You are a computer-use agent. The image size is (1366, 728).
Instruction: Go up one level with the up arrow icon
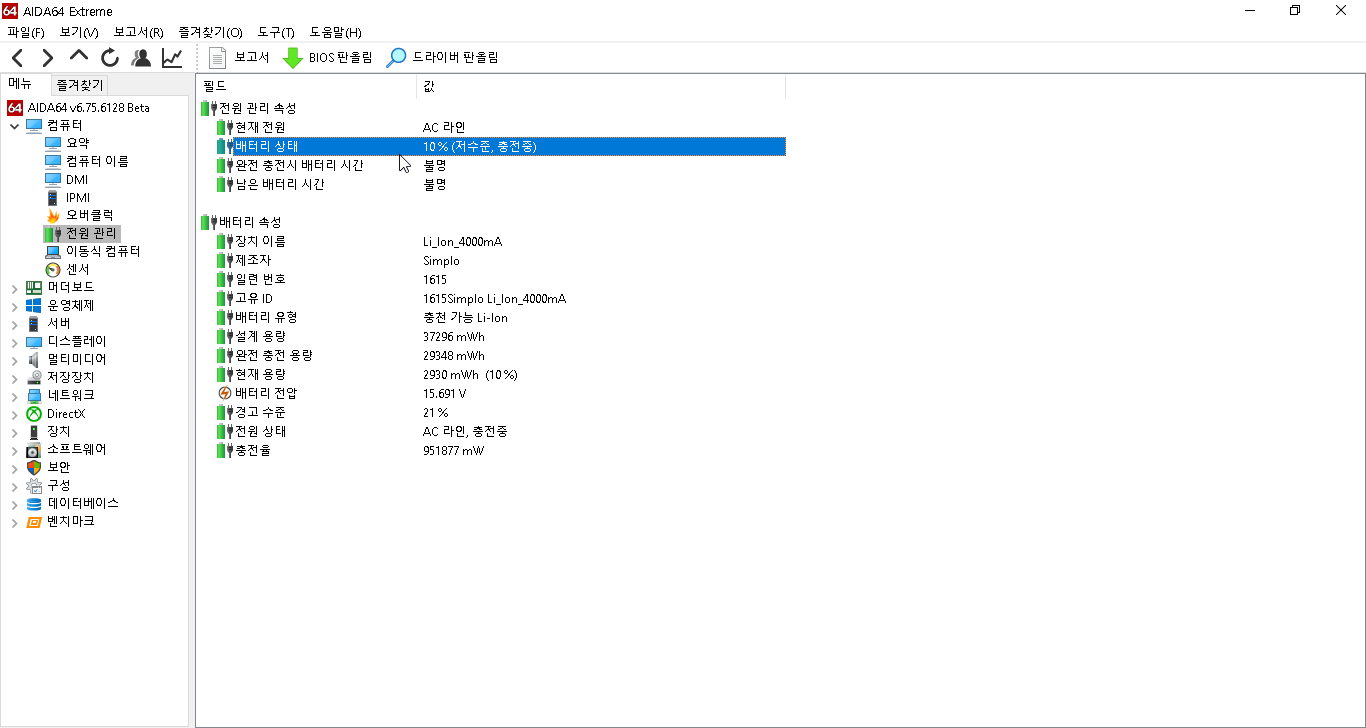click(79, 57)
